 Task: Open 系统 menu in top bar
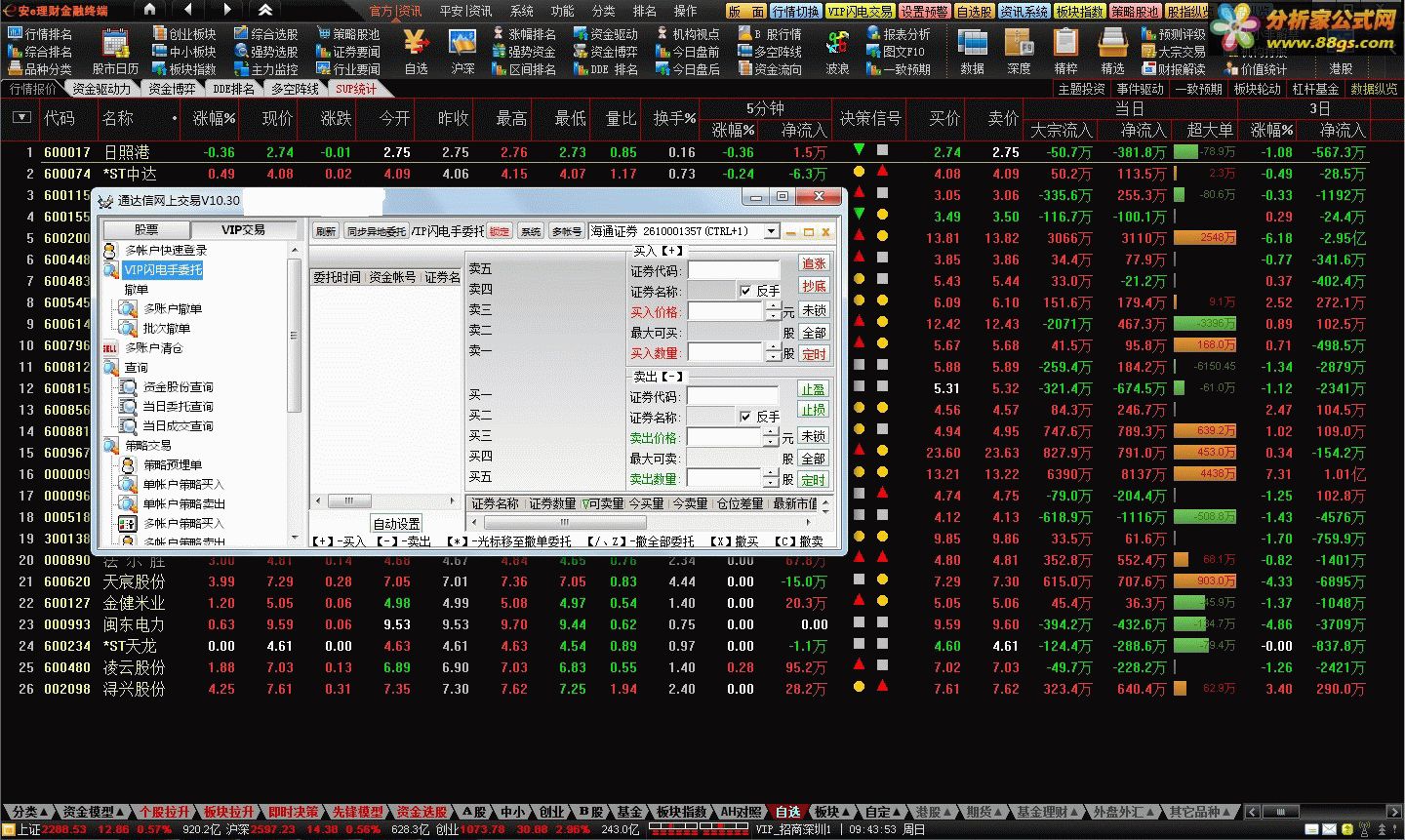point(522,11)
